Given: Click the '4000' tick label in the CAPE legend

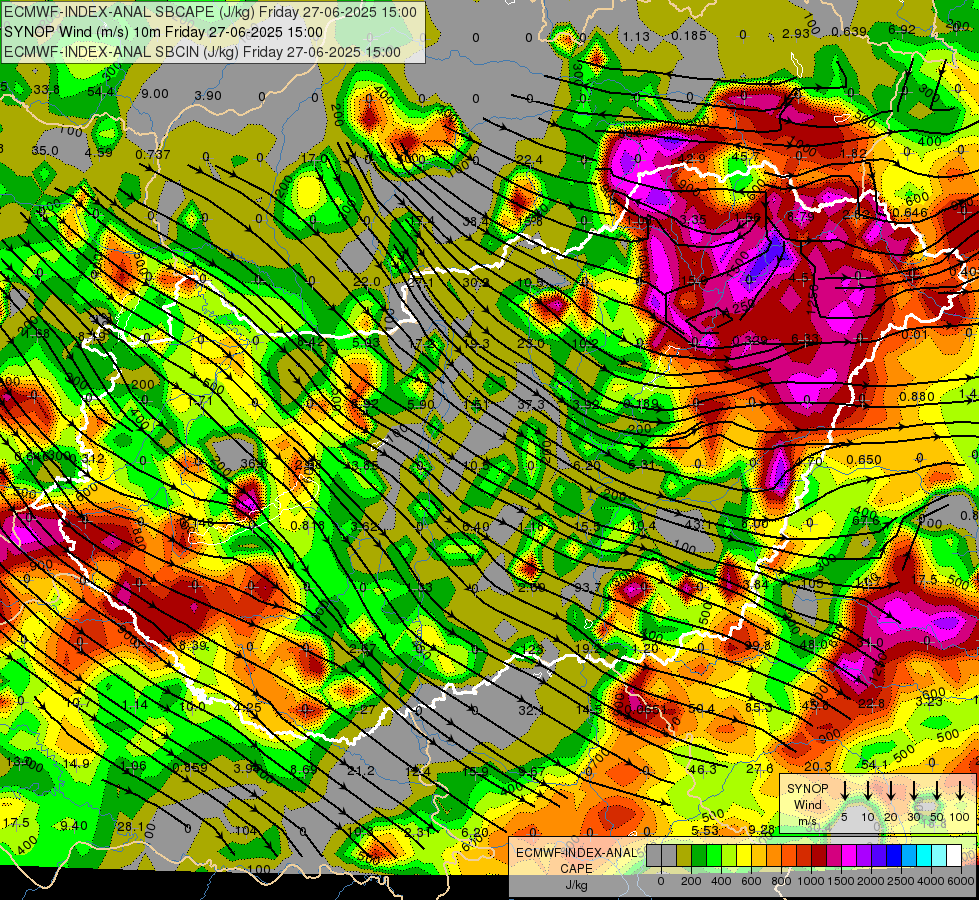Looking at the screenshot, I should point(931,881).
